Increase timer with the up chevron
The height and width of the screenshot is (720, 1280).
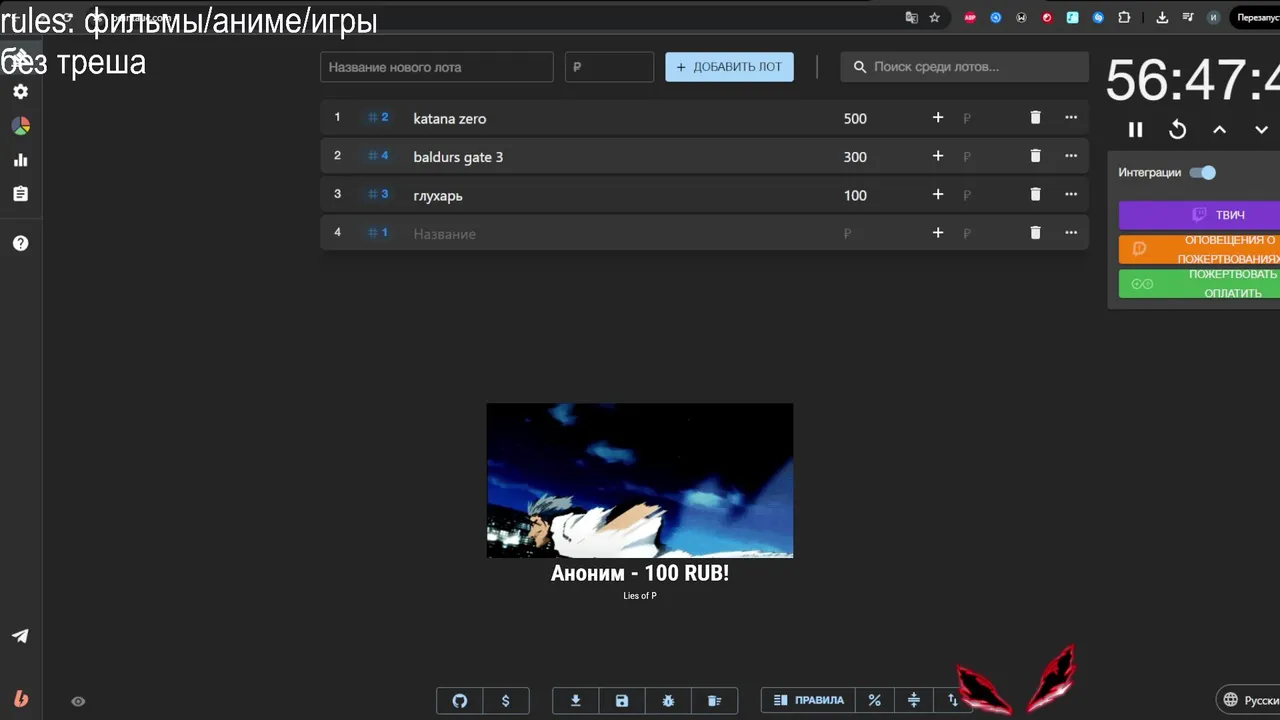point(1220,129)
